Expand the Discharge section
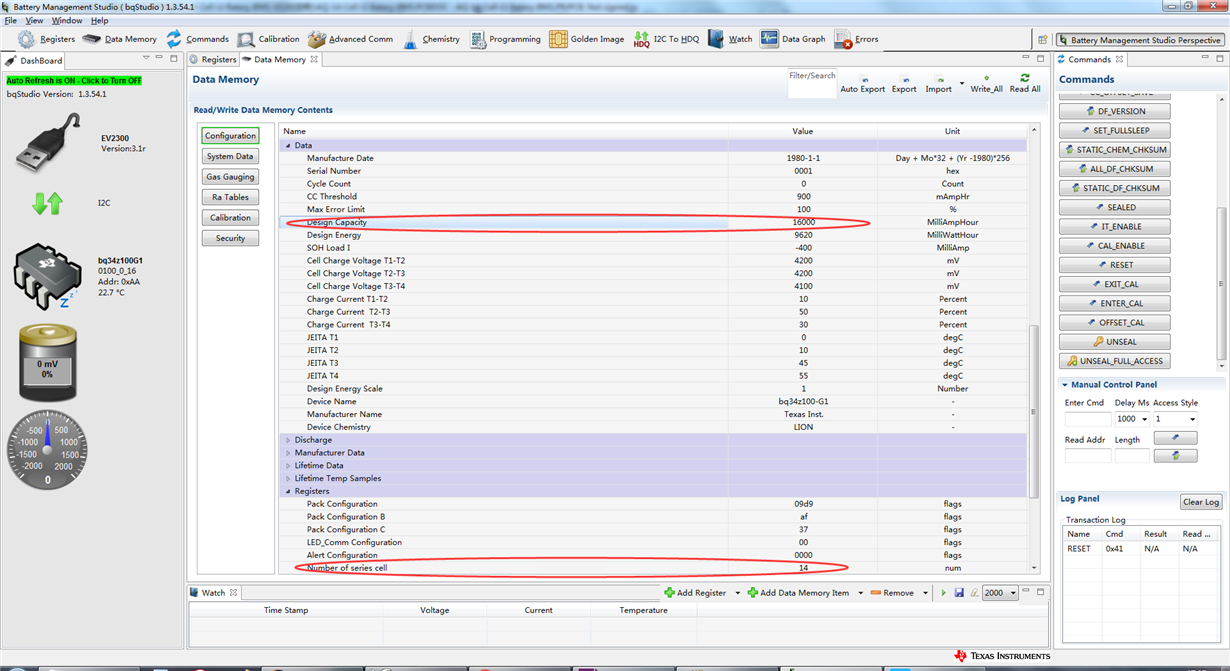This screenshot has width=1230, height=671. coord(288,440)
